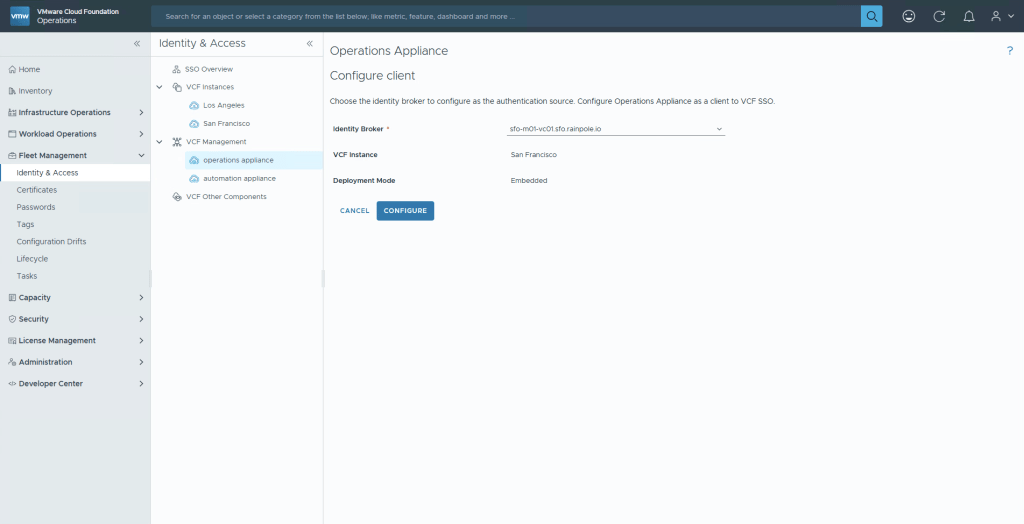Viewport: 1024px width, 524px height.
Task: Open the user account menu
Action: pos(1001,16)
